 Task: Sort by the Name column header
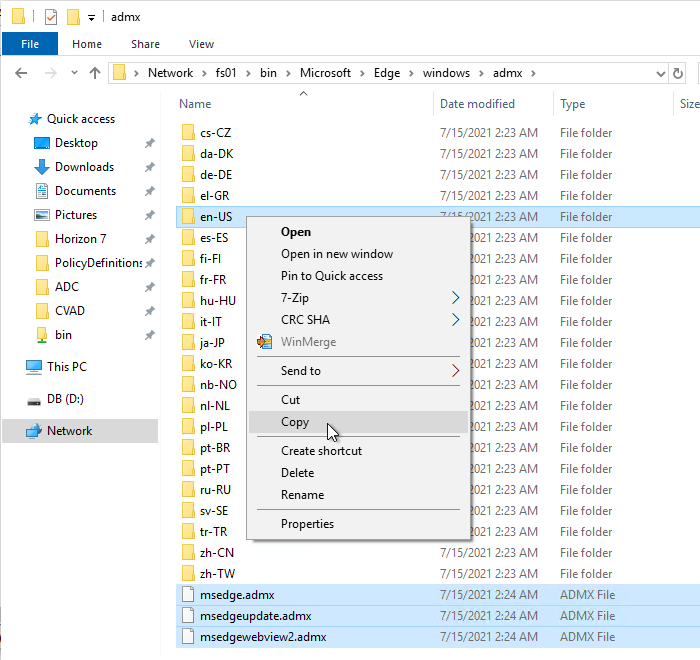point(195,104)
